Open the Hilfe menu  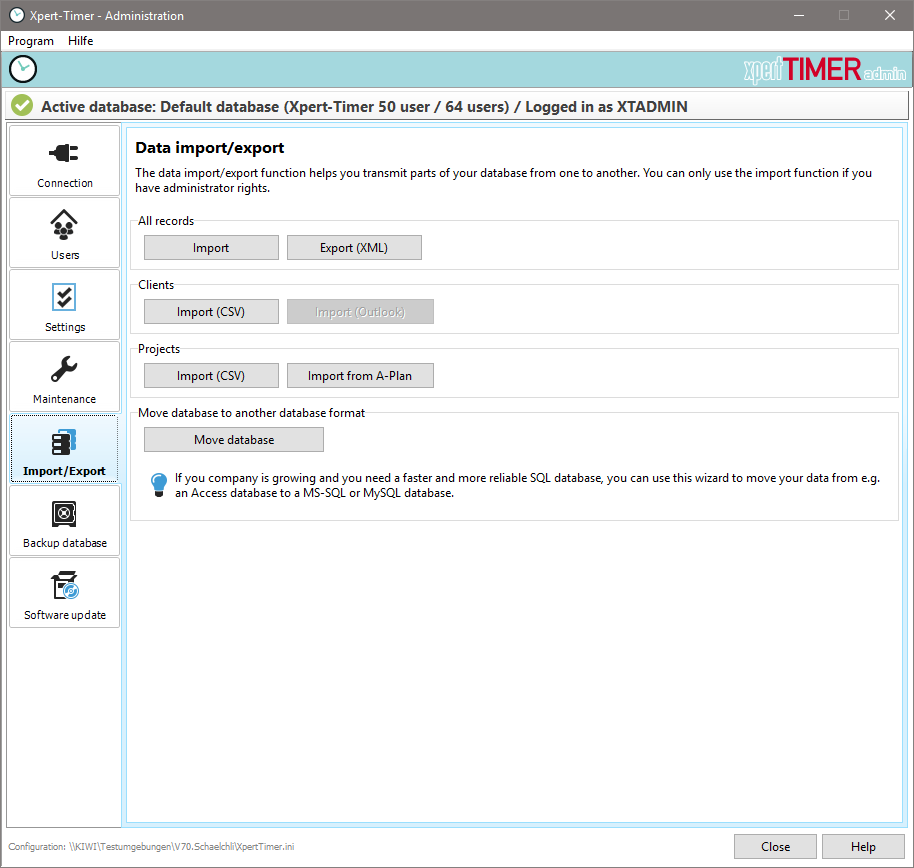(x=80, y=41)
